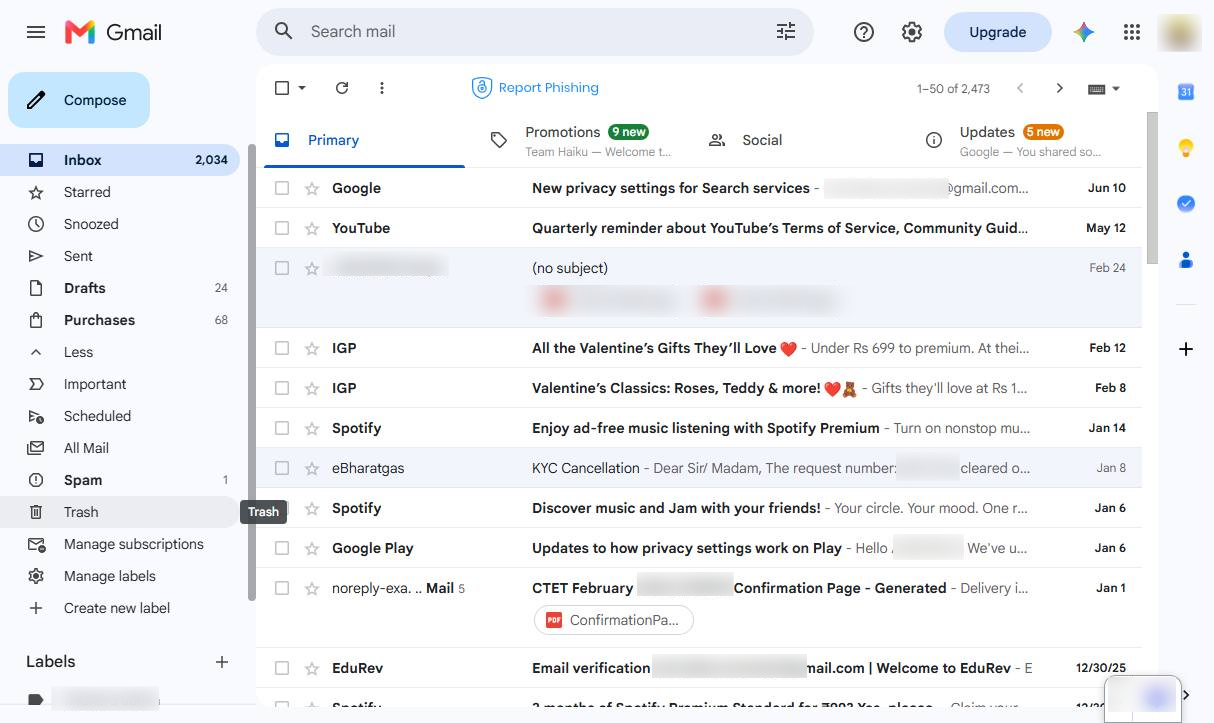
Task: Open the Snoozed folder
Action: coord(120,224)
